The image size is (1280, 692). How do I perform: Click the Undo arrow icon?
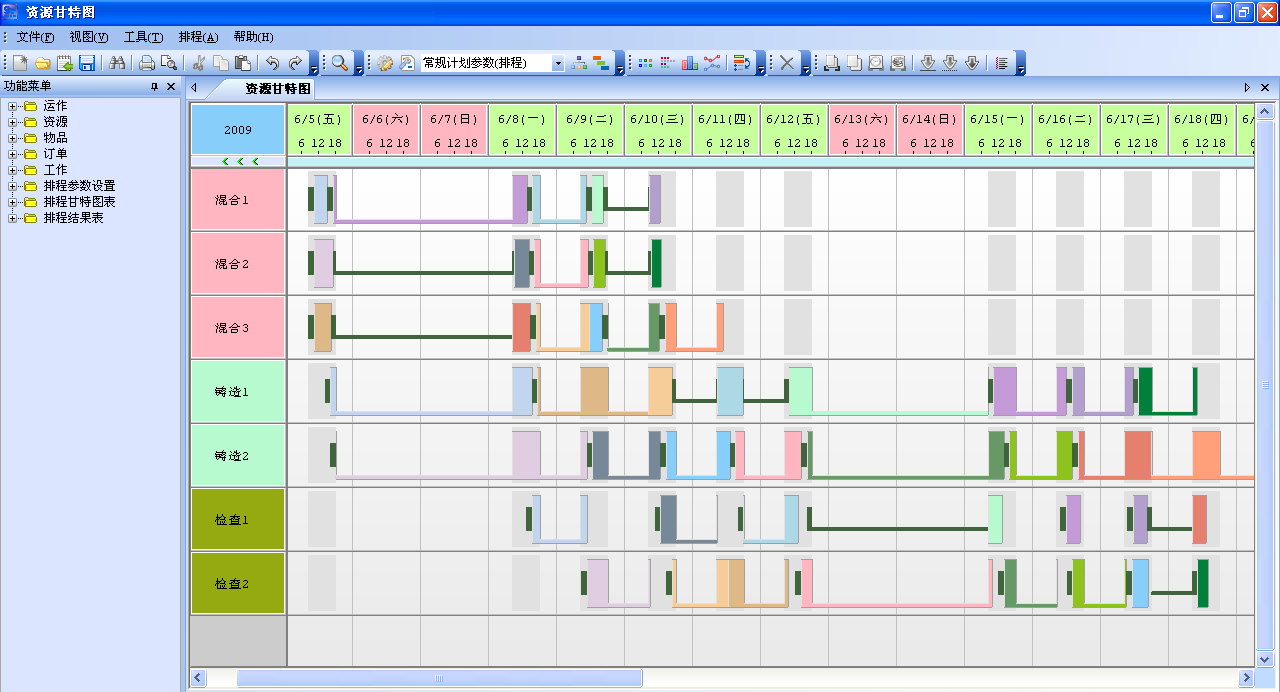pos(272,63)
